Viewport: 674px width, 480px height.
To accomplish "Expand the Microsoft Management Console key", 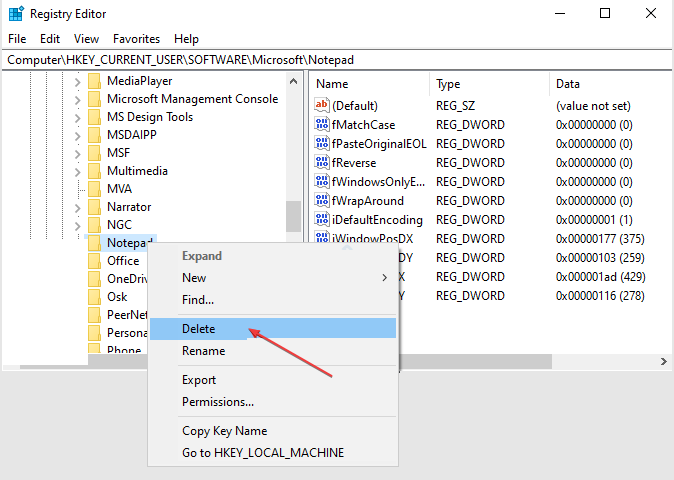I will tap(77, 99).
